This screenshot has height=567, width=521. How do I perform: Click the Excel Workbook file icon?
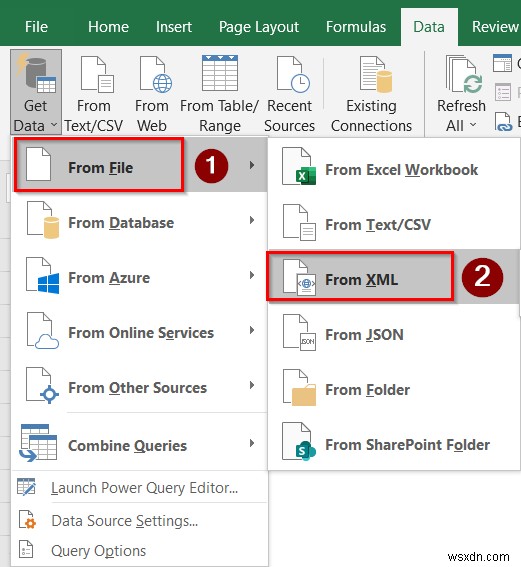299,166
